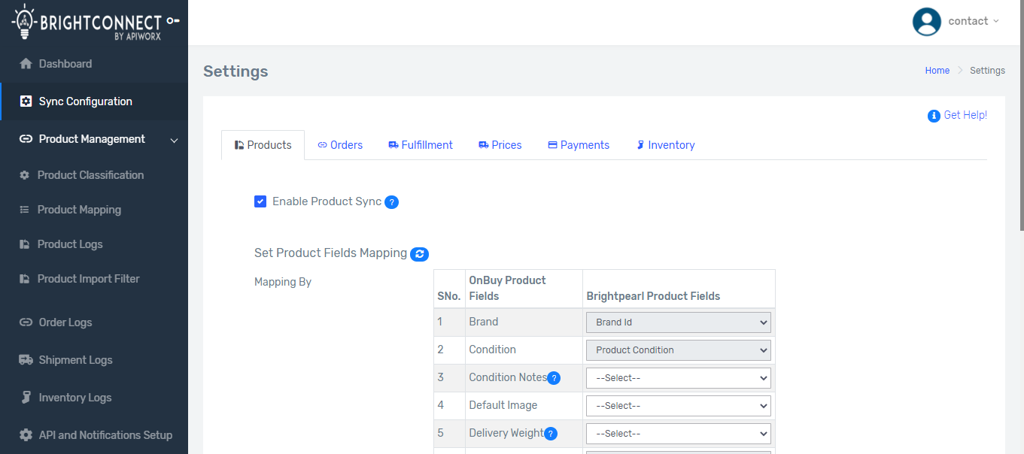This screenshot has width=1024, height=454.
Task: Click the BrightConnect logo
Action: (x=95, y=23)
